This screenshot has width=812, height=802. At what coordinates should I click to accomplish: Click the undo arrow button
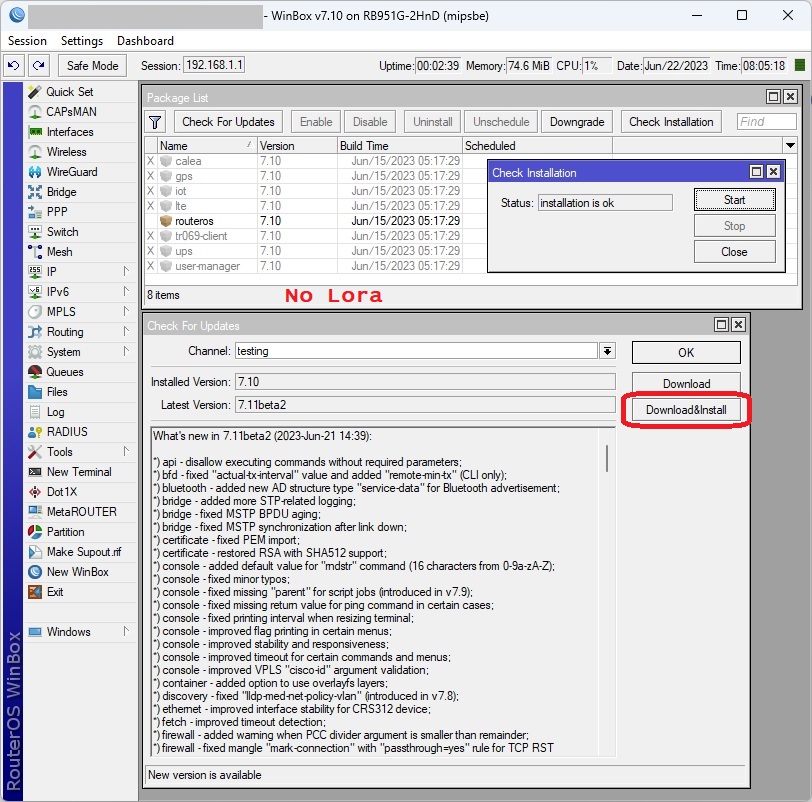coord(14,66)
